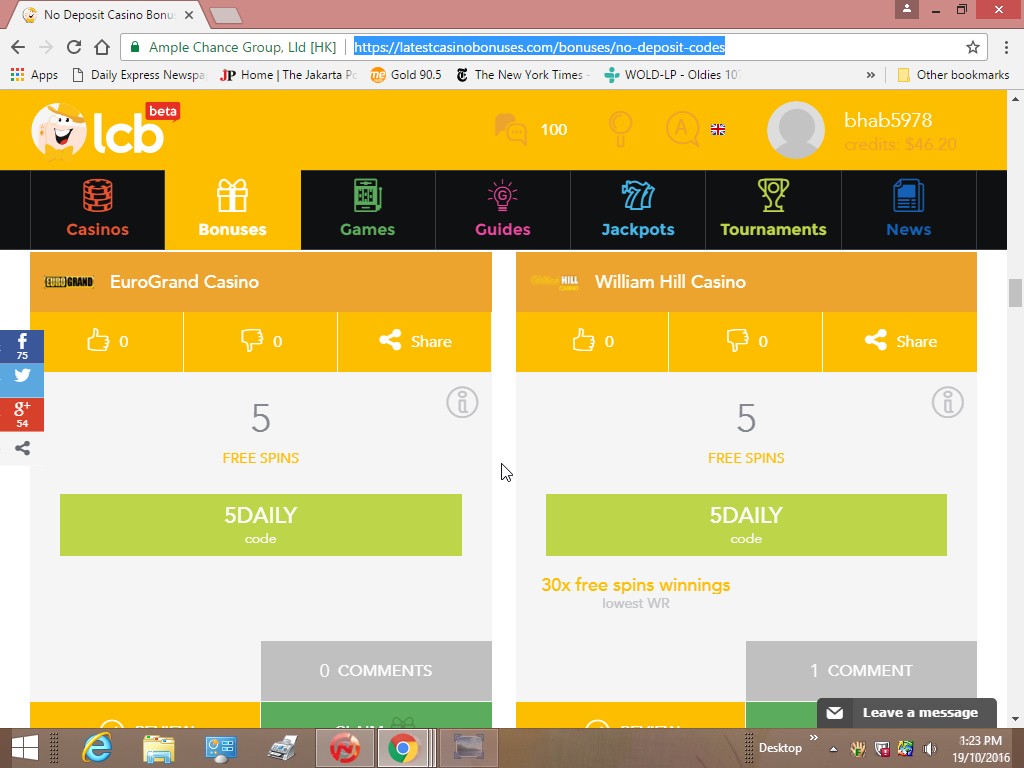Viewport: 1024px width, 768px height.
Task: Reload the page with the refresh icon
Action: (x=74, y=47)
